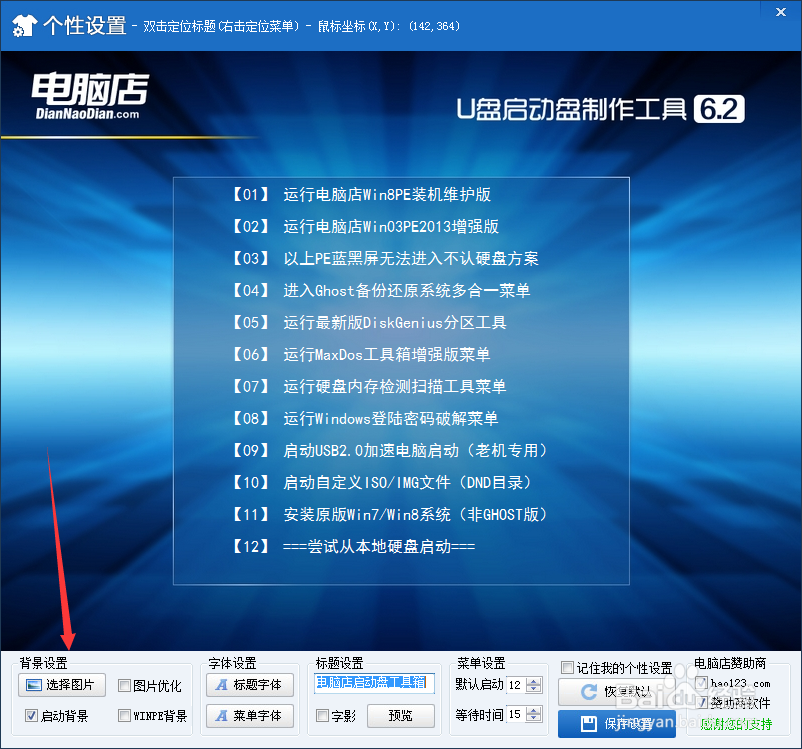Select menu item 09 启动USB2.0加速

[390, 450]
